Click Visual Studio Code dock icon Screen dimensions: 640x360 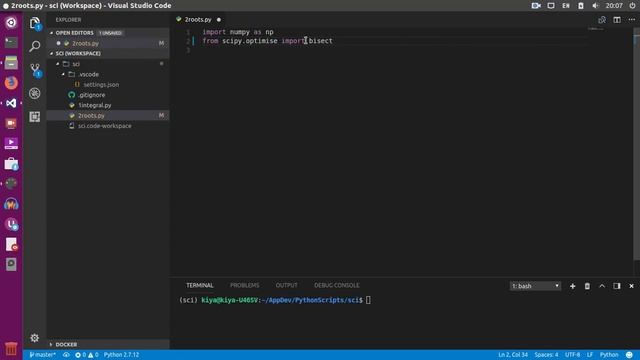pyautogui.click(x=11, y=103)
